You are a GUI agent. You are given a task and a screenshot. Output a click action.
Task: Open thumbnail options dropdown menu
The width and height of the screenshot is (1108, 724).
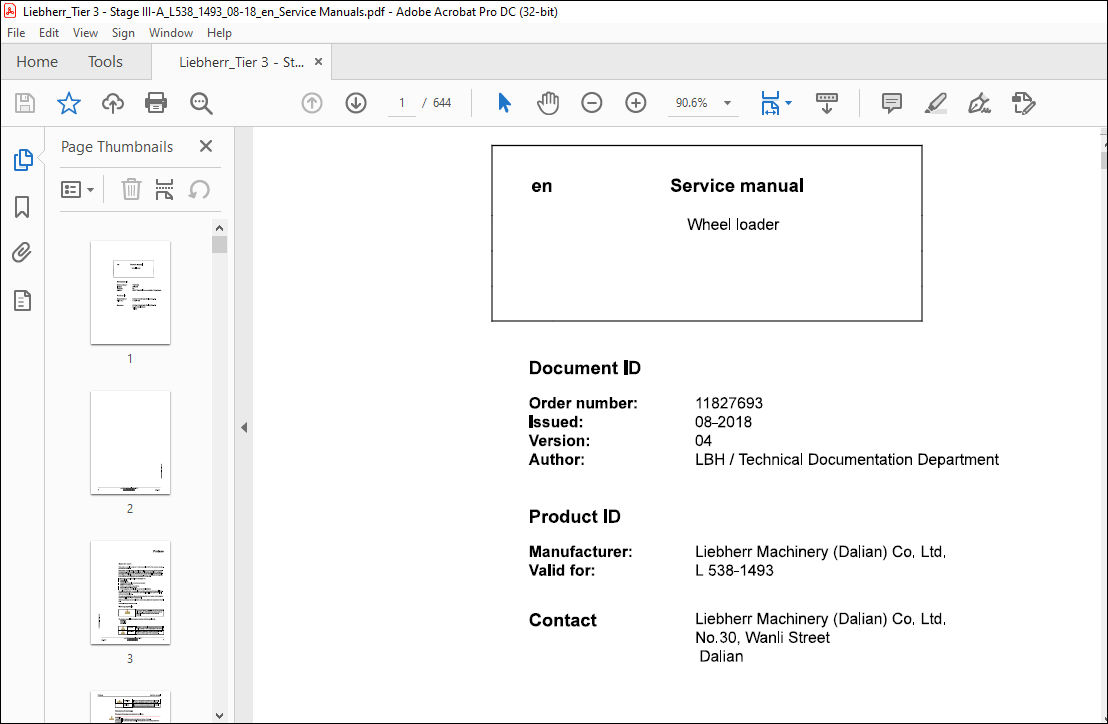click(77, 189)
